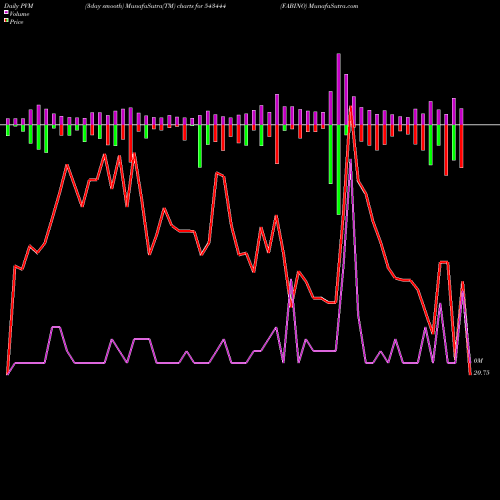
Task: Click the longest green bar below the baseline
Action: click(339, 170)
